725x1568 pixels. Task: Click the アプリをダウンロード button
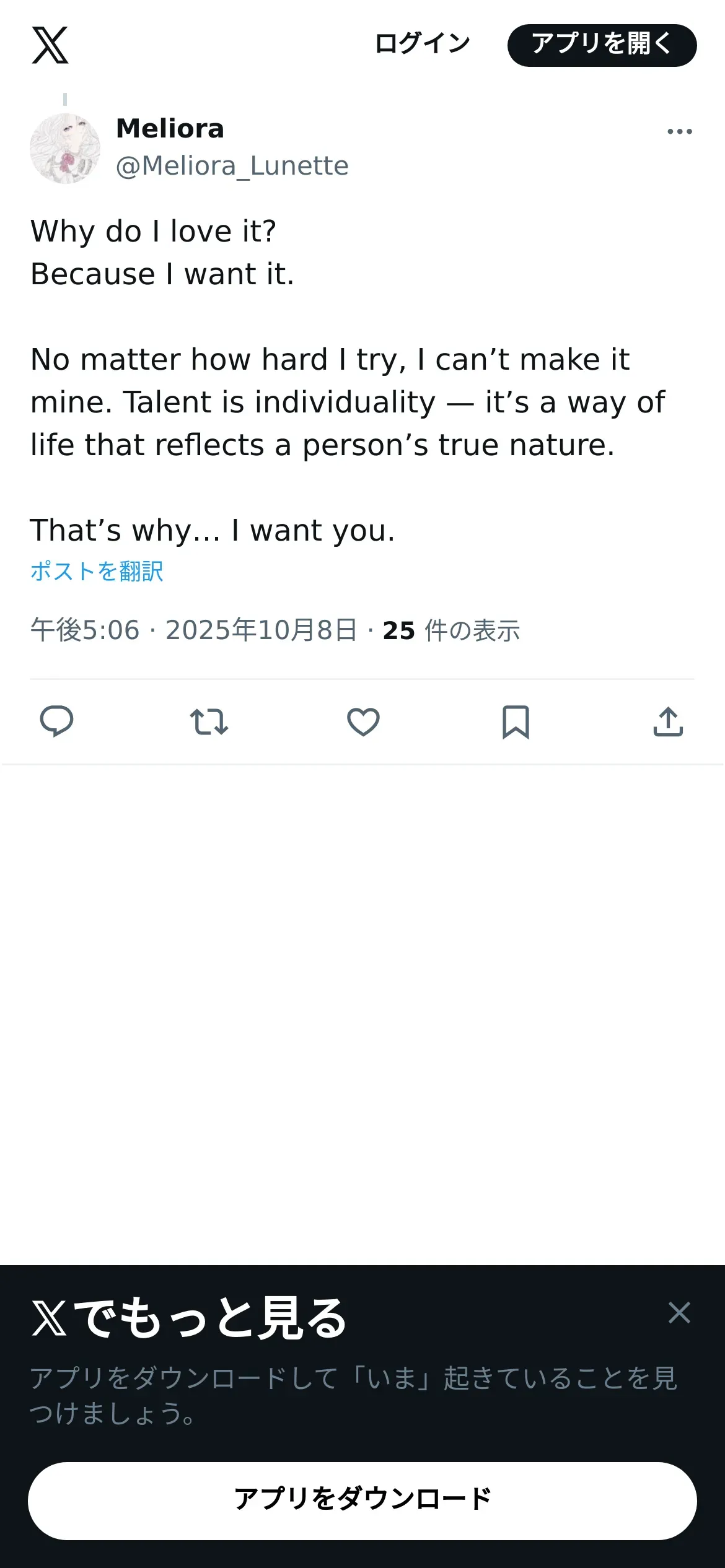(362, 1501)
